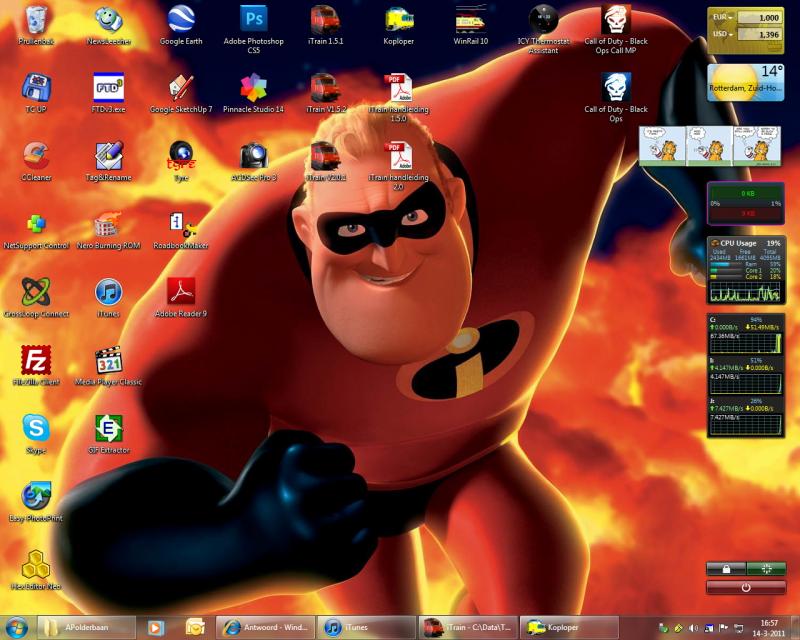800x640 pixels.
Task: Click the lock button in the shutdown gadget
Action: coord(726,569)
